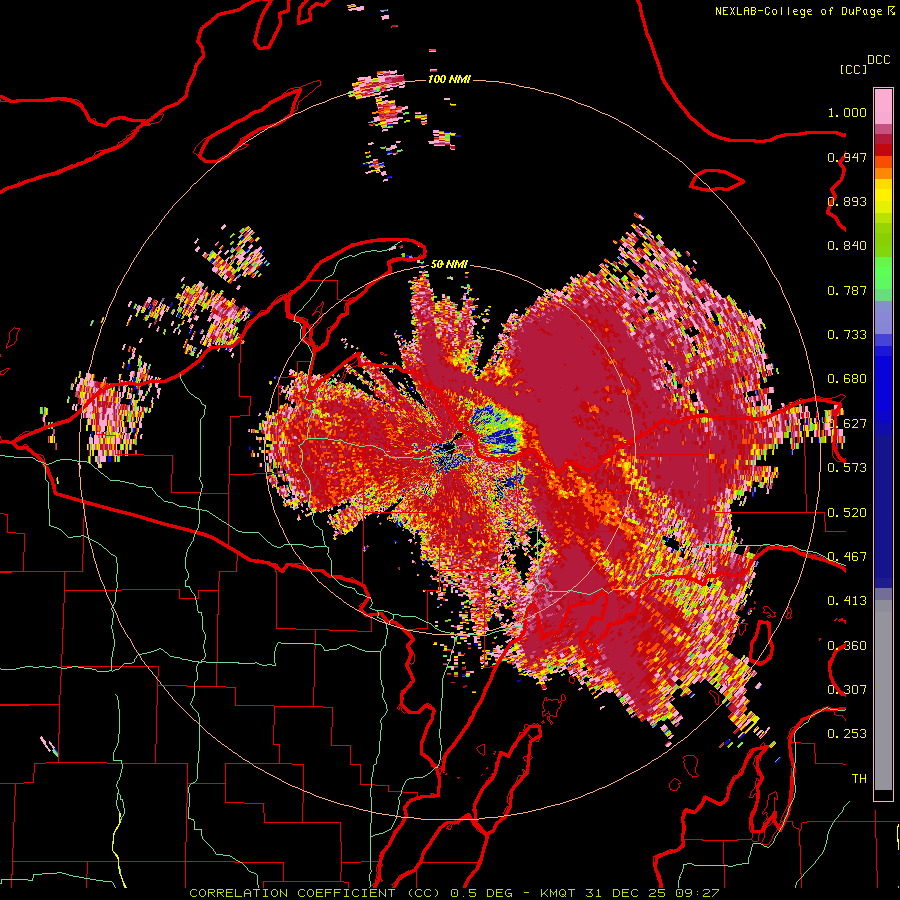Select the 0.733 scale value
This screenshot has width=900, height=900.
[x=847, y=335]
